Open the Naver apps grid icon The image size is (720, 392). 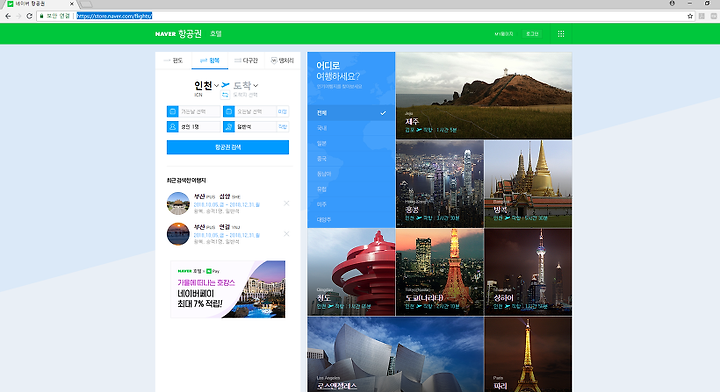click(x=561, y=34)
